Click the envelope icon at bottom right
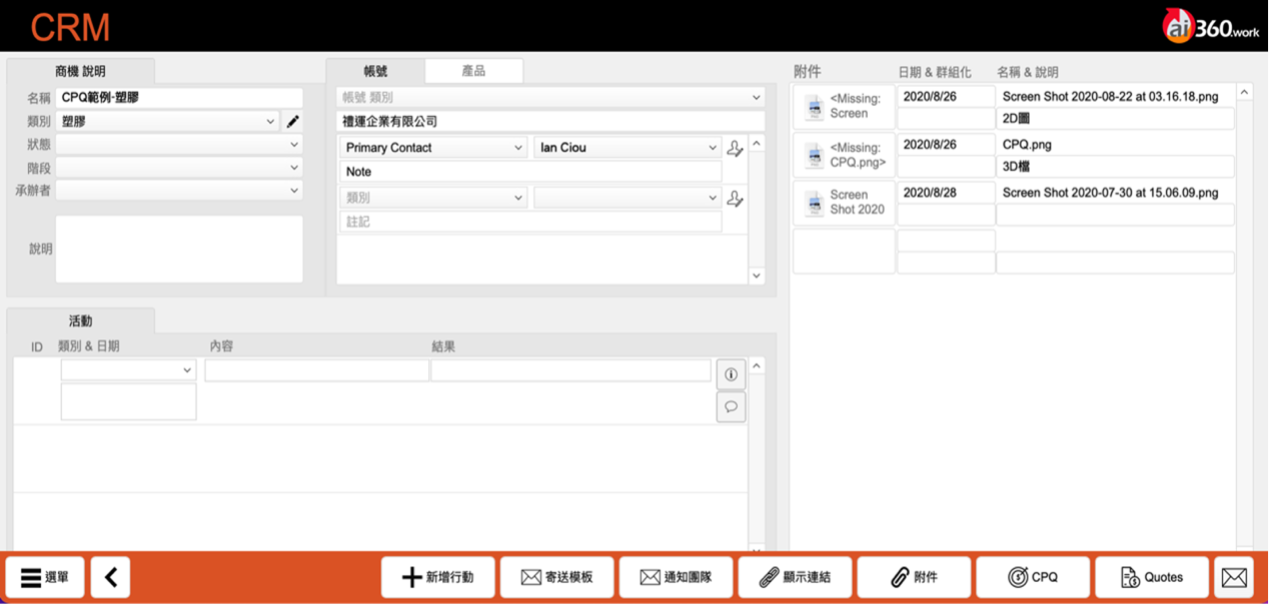The width and height of the screenshot is (1271, 611). coord(1234,577)
